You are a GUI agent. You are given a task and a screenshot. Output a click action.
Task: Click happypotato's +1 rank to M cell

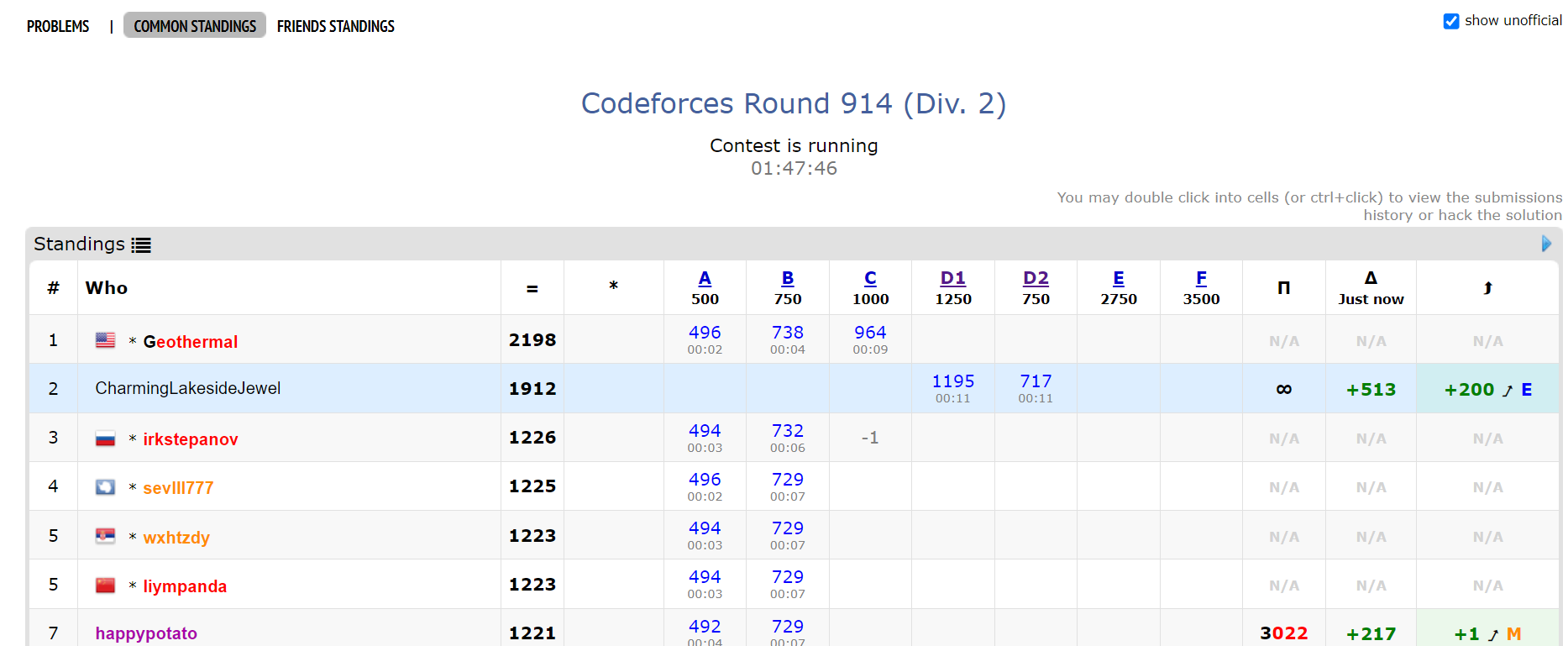1487,634
